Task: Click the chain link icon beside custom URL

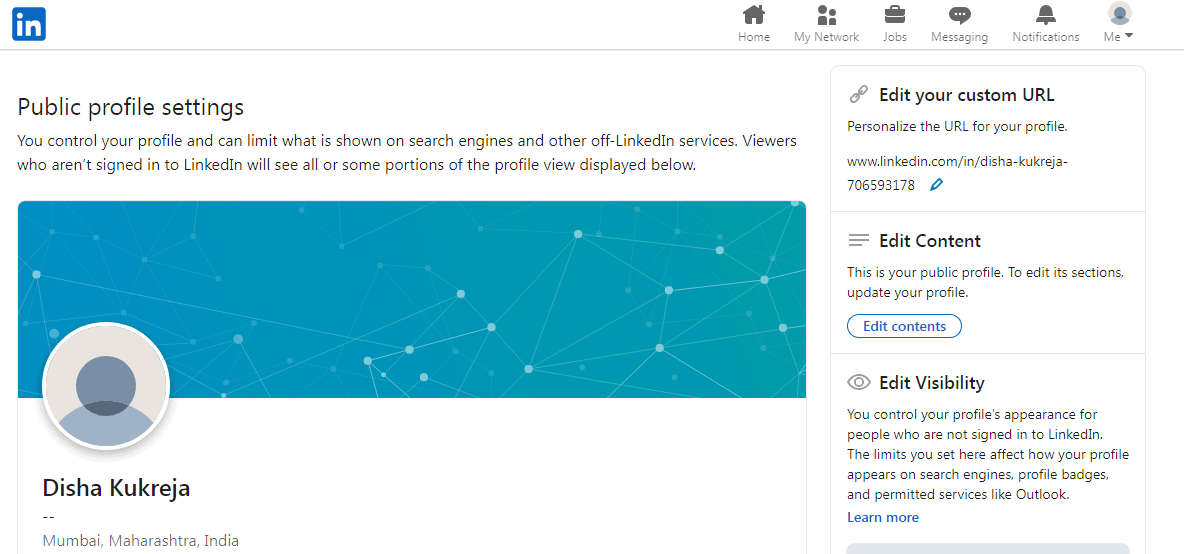Action: [x=859, y=94]
